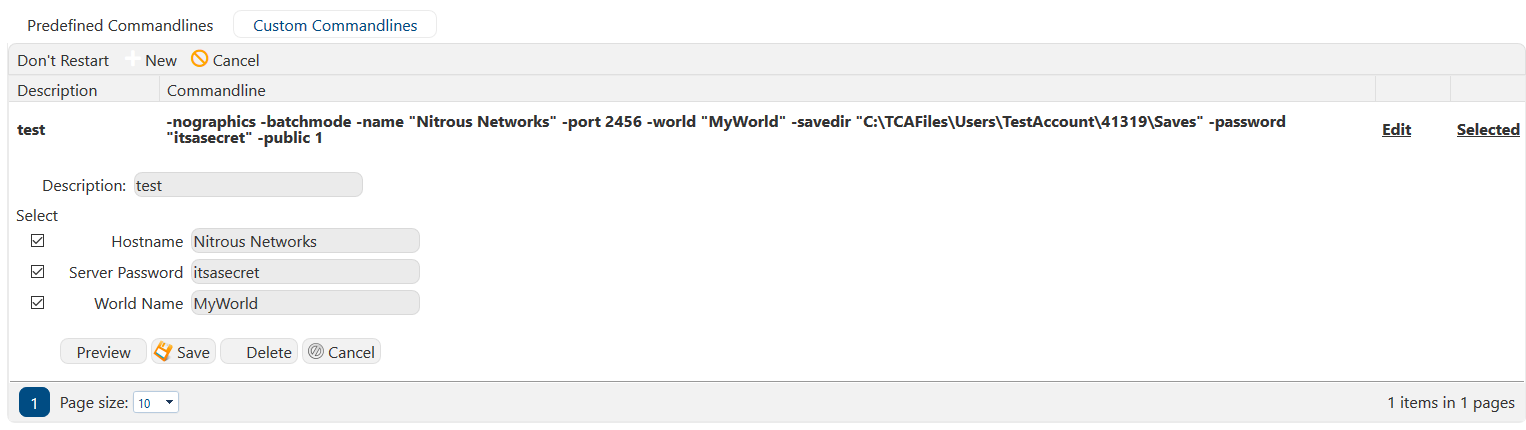Go to page 1 in pager
Viewport: 1526px width, 430px height.
click(34, 403)
